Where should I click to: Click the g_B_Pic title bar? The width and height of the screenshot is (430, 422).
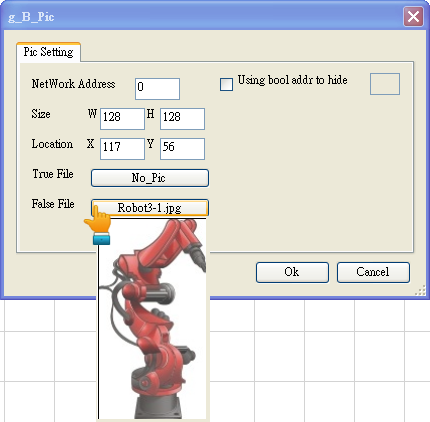click(200, 17)
